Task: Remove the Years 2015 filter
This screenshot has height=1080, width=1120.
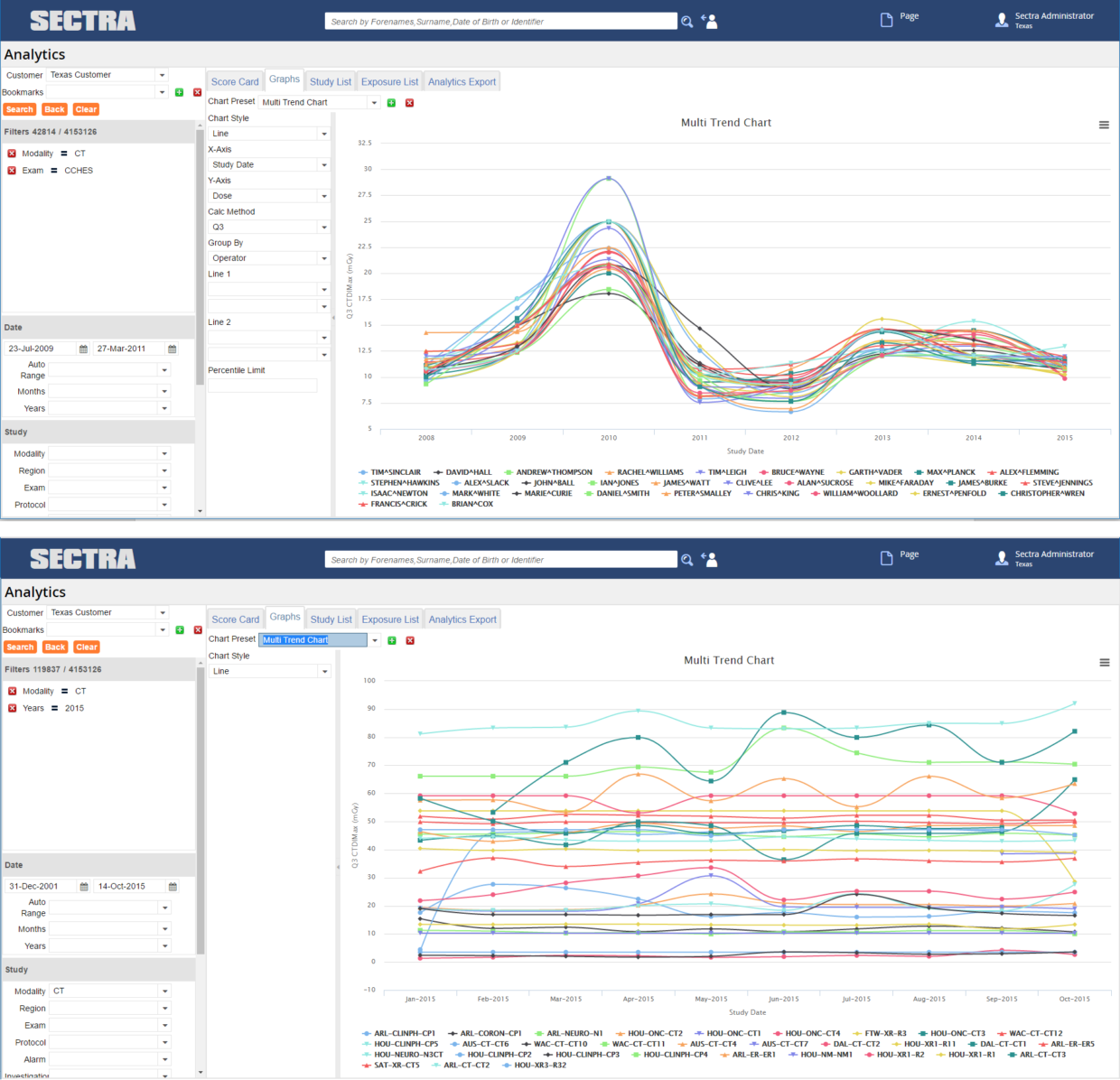Action: [x=12, y=708]
